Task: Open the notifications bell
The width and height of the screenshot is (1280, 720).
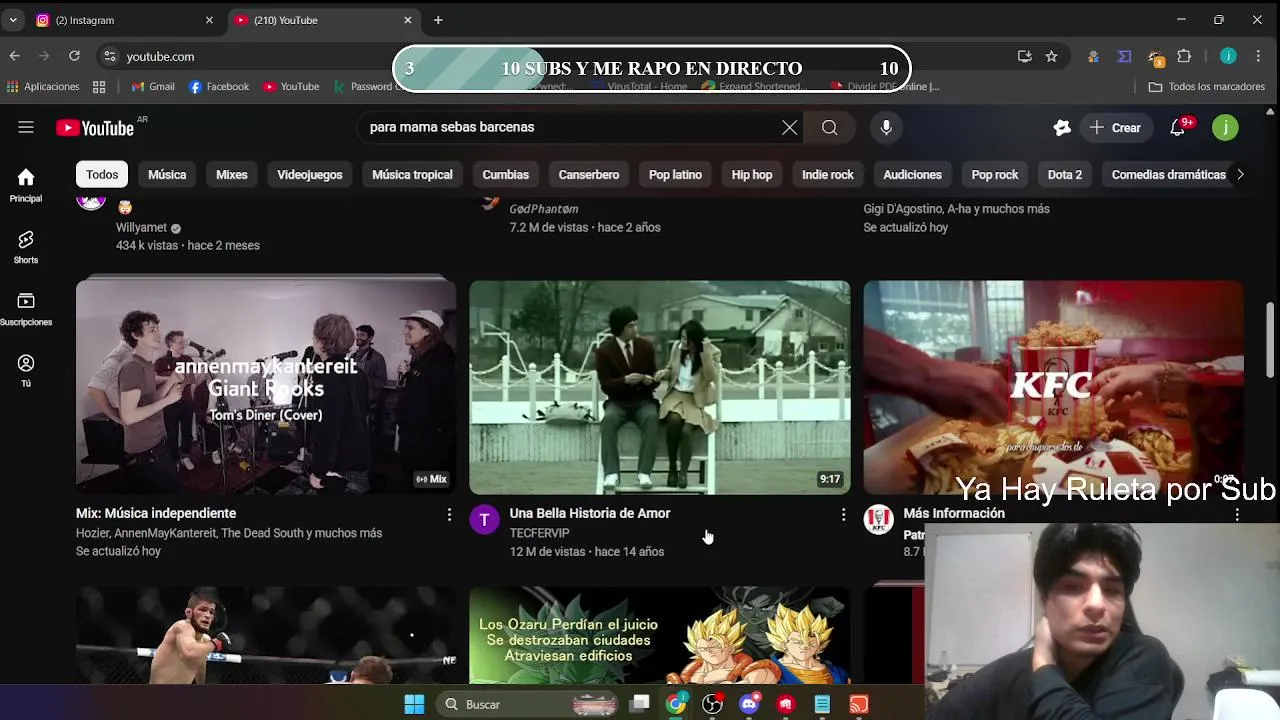Action: 1178,127
